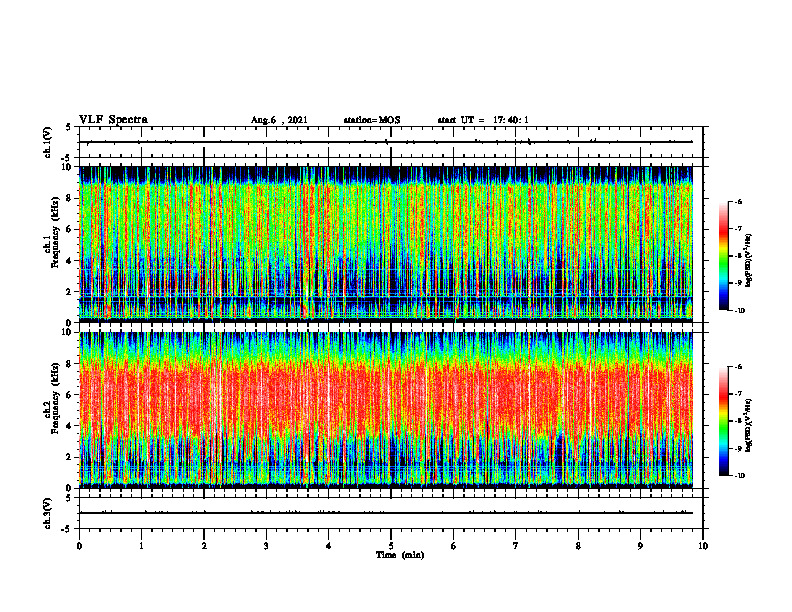Click the "-10" tick on ch.2 colorbar

pos(739,476)
